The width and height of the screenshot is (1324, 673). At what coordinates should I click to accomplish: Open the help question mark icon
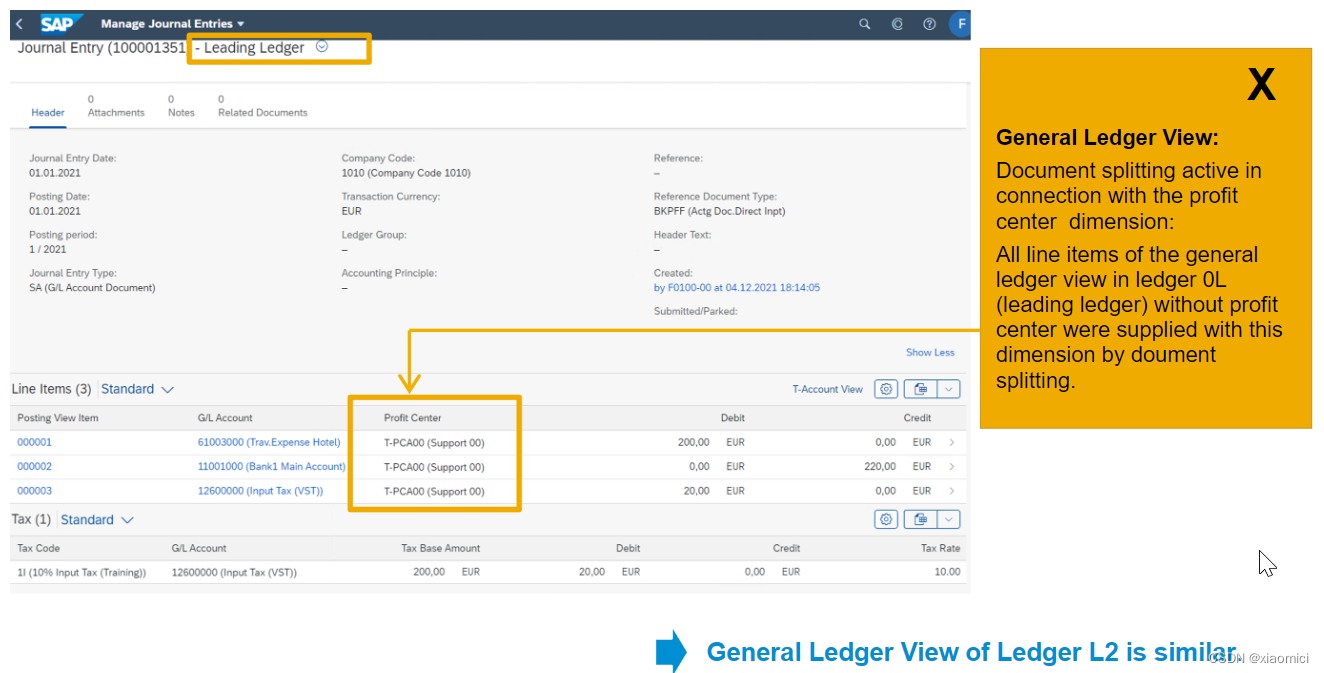pos(929,24)
